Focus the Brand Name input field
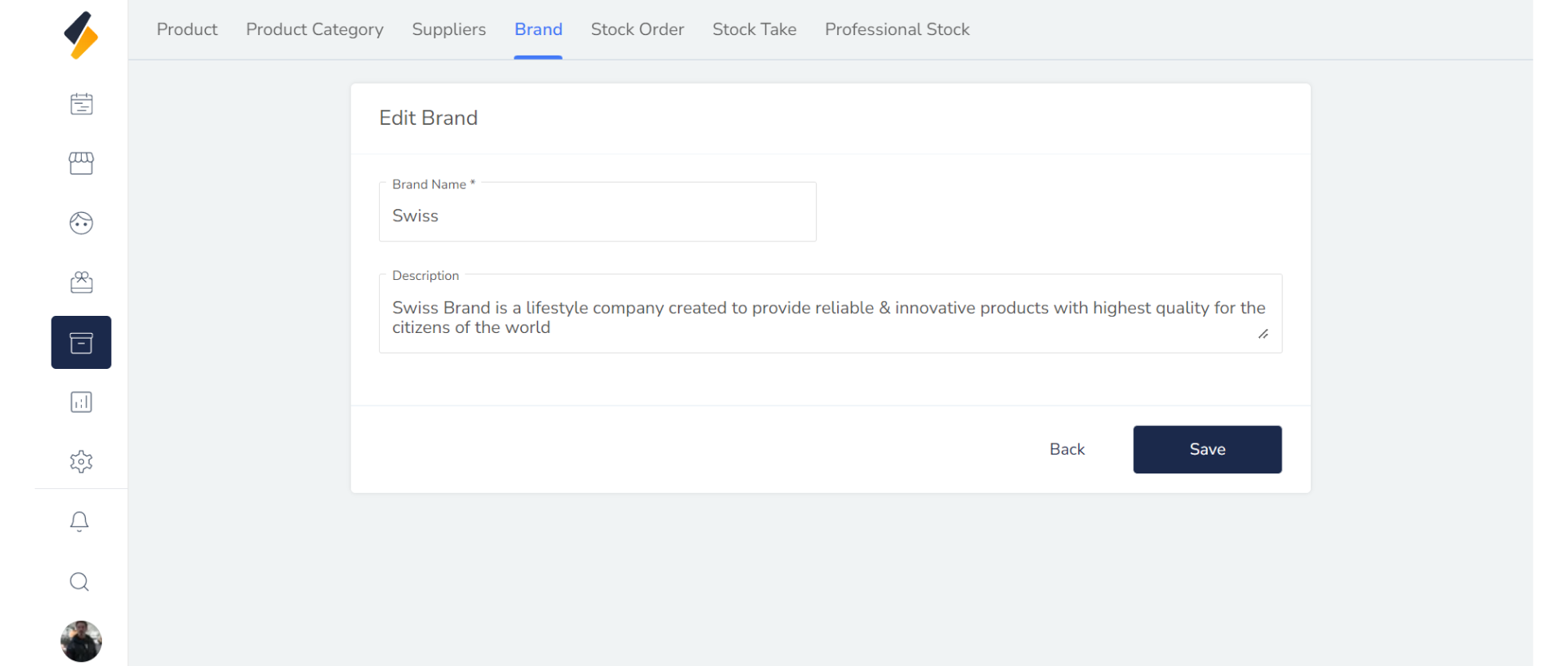The image size is (1568, 666). click(x=597, y=216)
